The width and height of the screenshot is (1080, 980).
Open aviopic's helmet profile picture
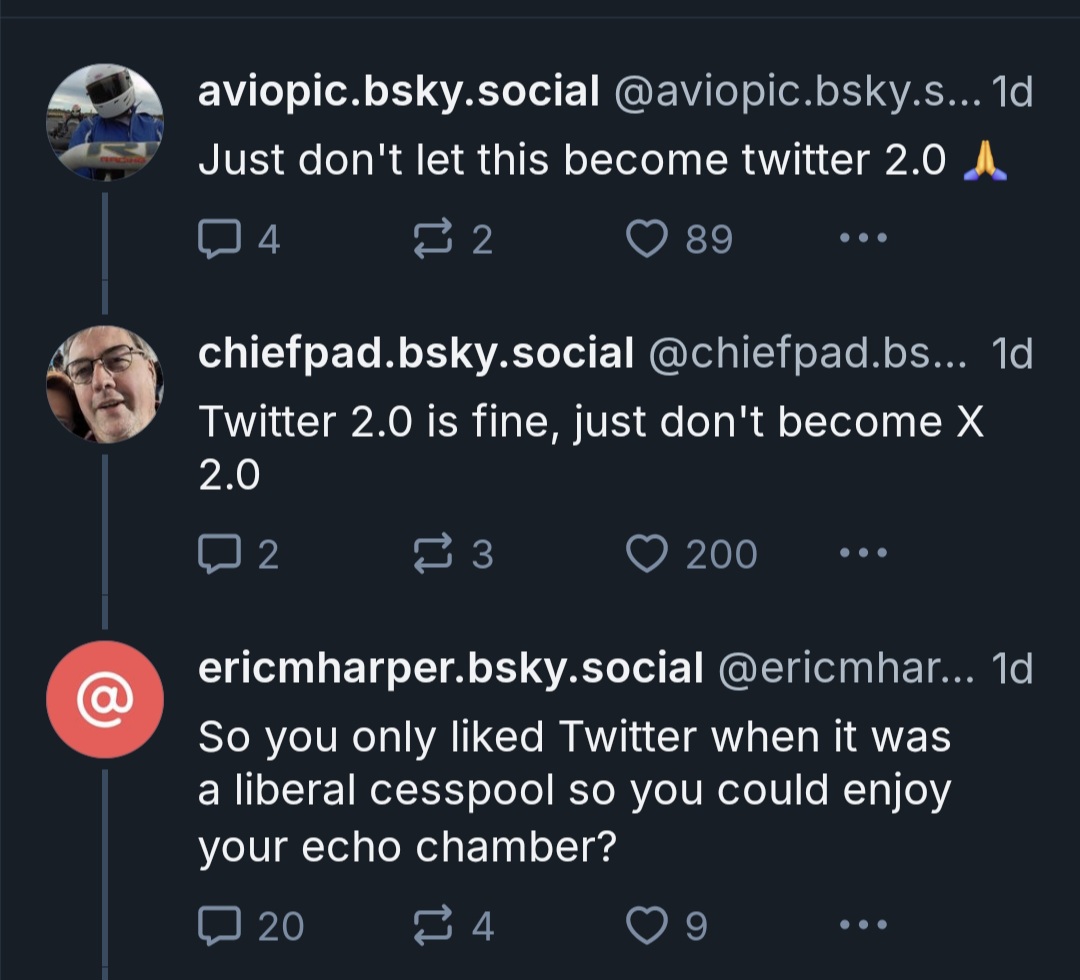(x=104, y=122)
